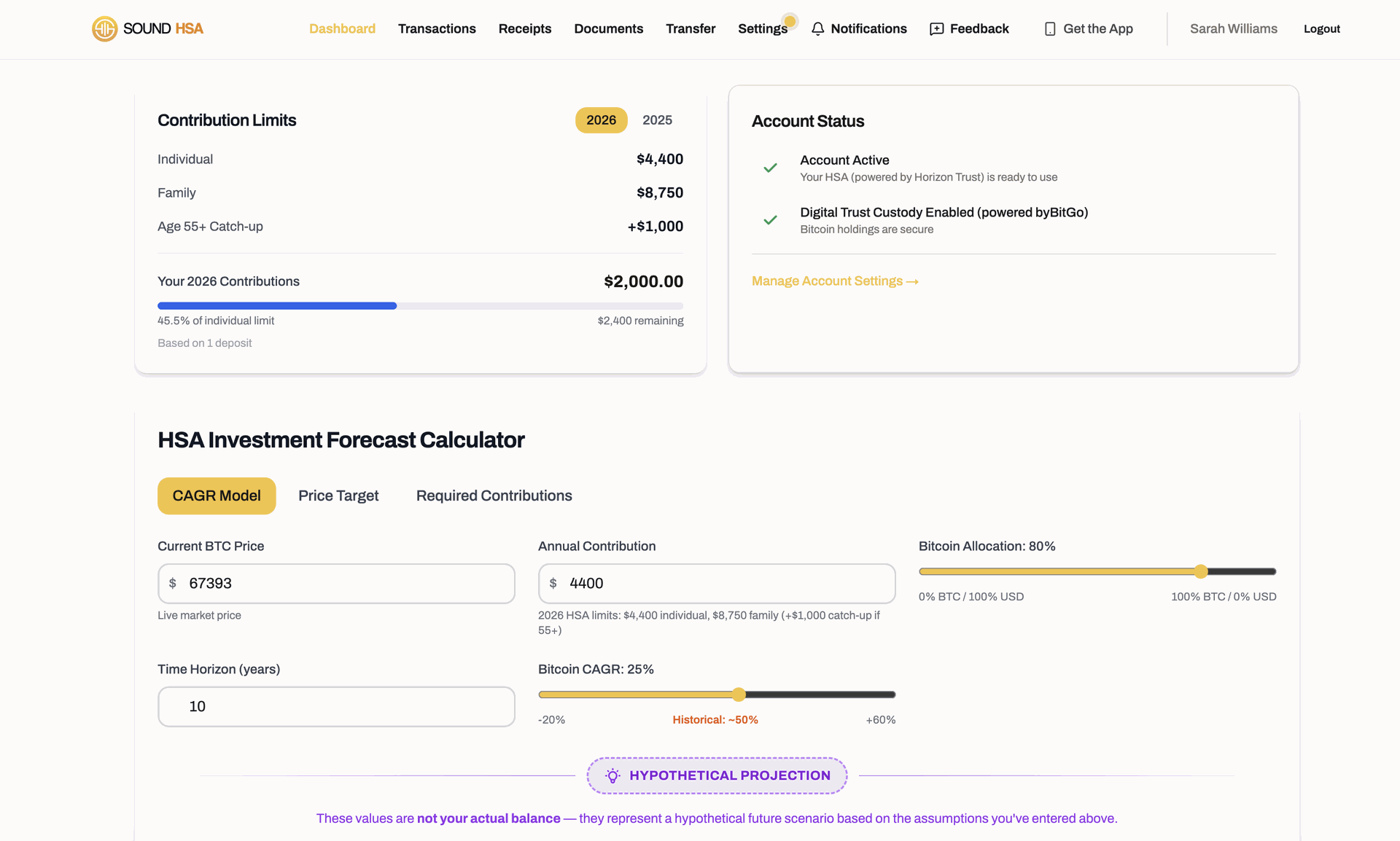Click inside the Time Horizon years field
The width and height of the screenshot is (1400, 841).
point(336,706)
